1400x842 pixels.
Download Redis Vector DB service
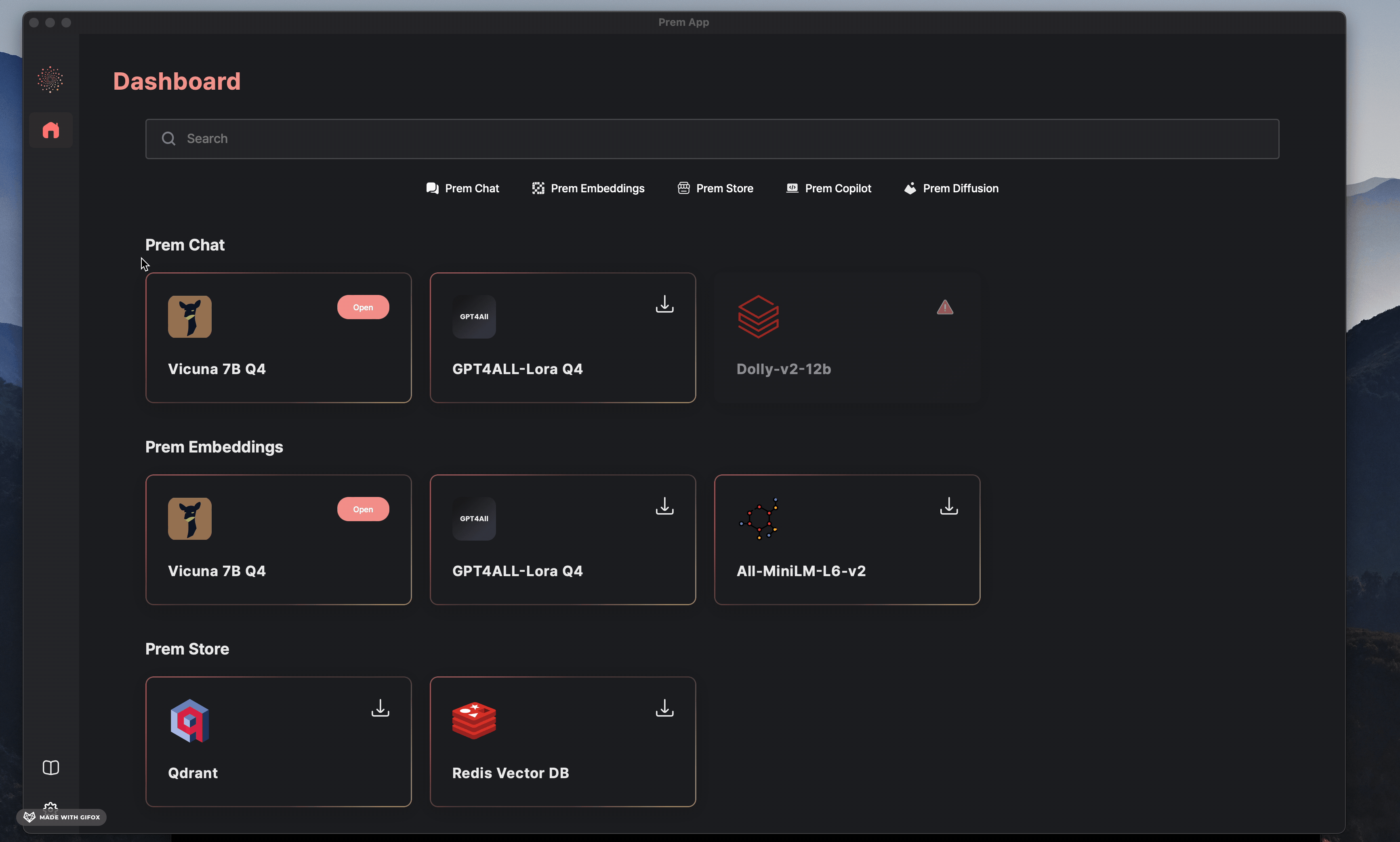pyautogui.click(x=664, y=708)
